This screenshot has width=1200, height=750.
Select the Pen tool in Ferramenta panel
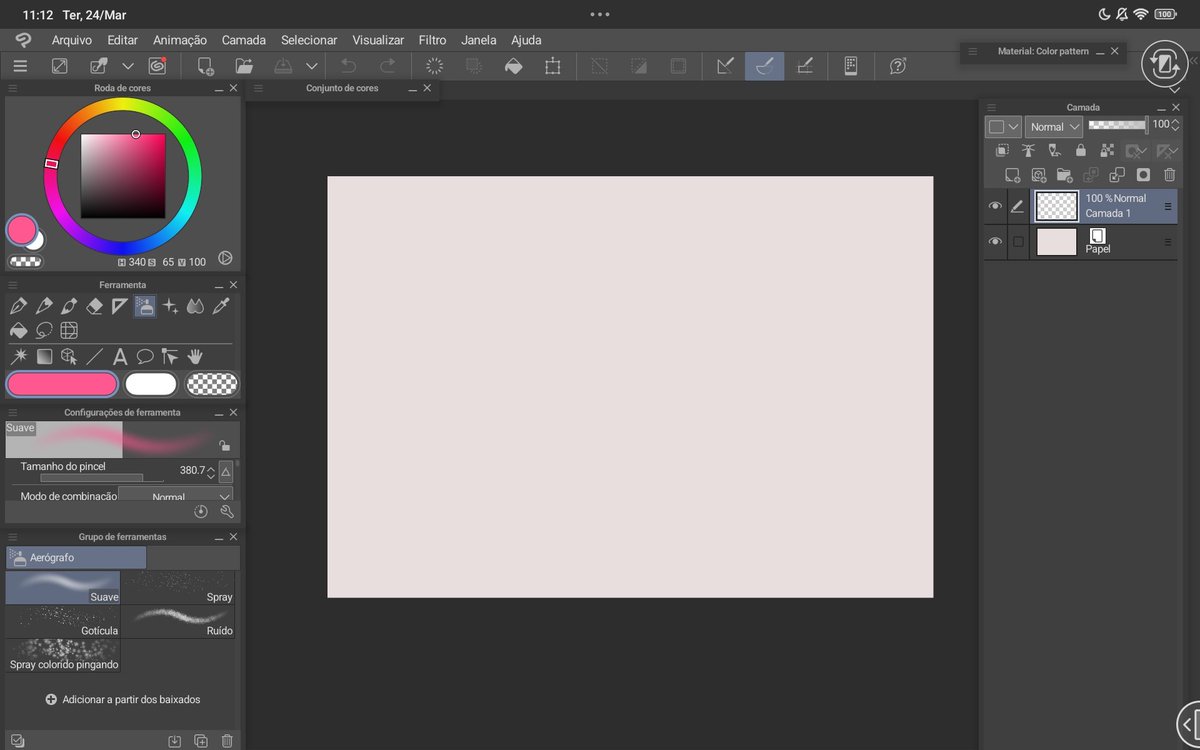click(18, 306)
